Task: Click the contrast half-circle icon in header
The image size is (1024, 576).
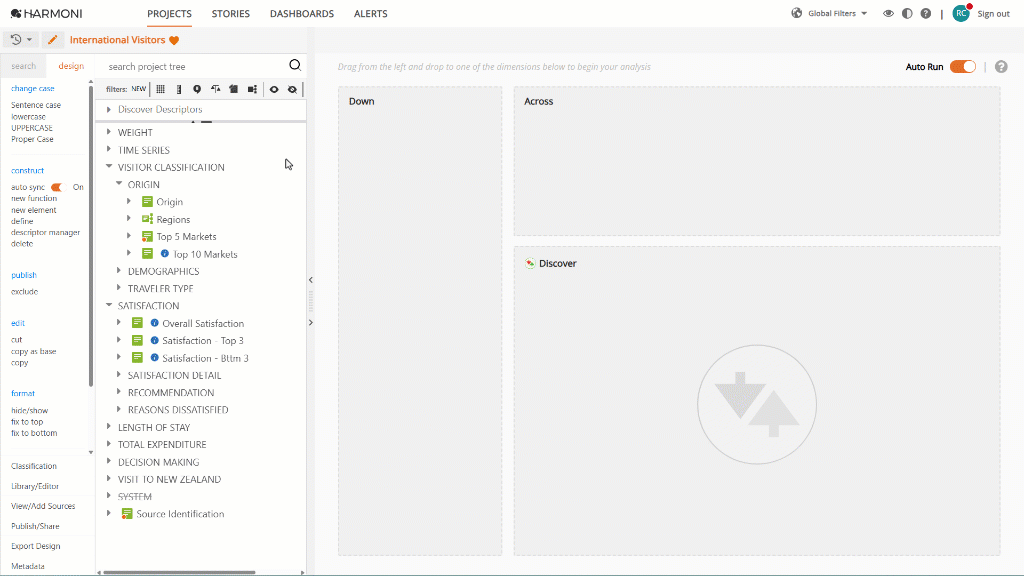Action: pos(907,13)
